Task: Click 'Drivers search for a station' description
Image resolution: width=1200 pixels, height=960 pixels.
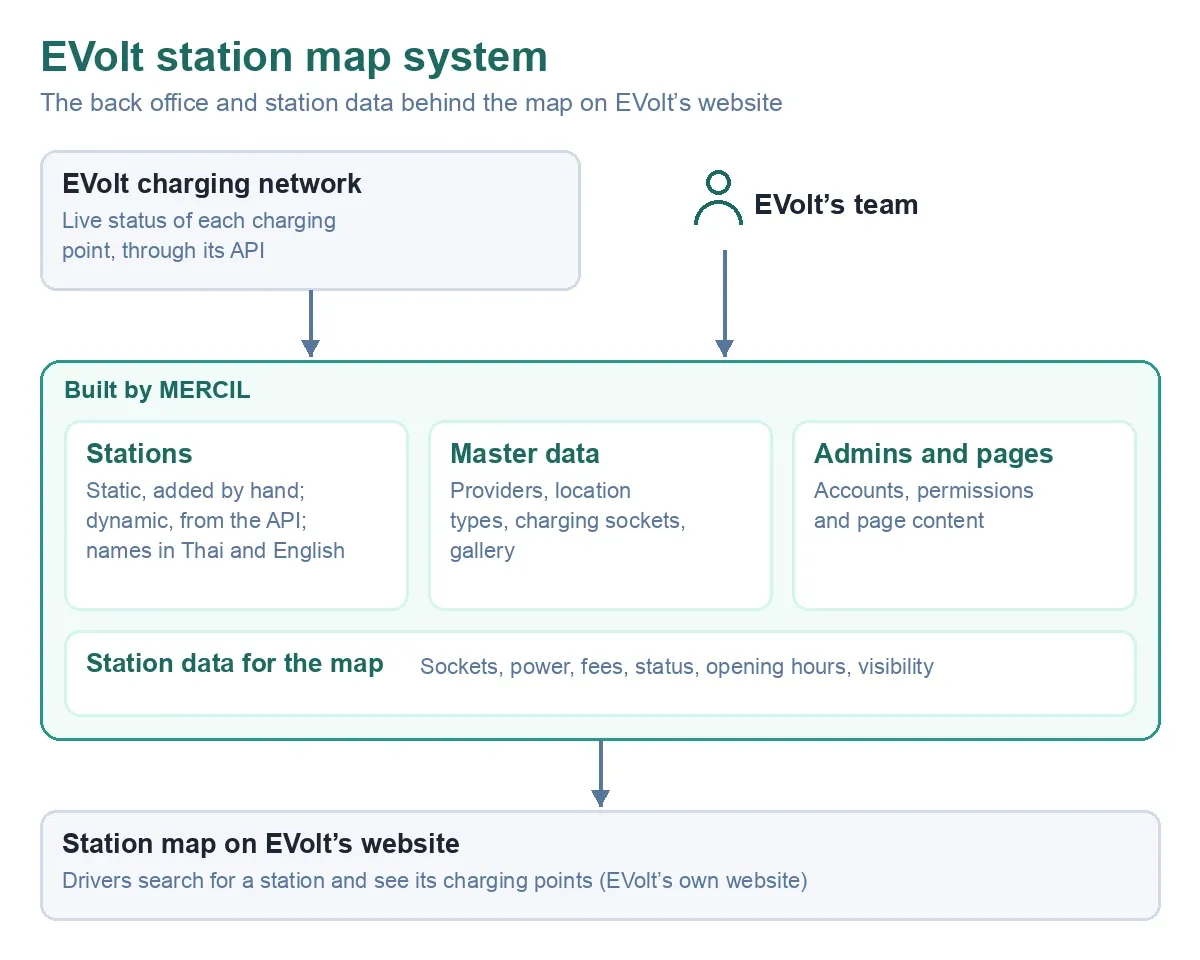Action: click(x=435, y=881)
